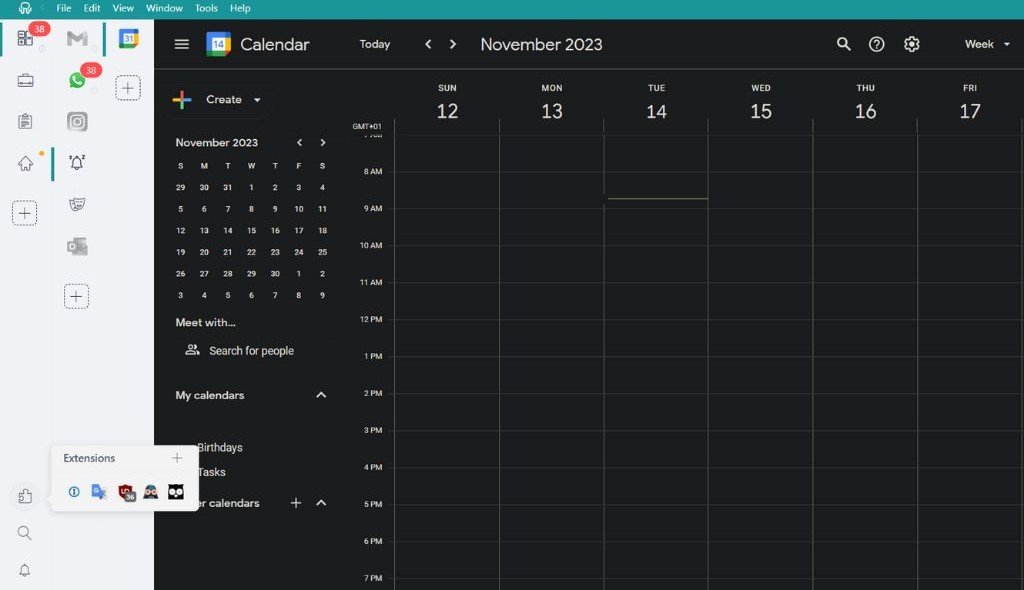This screenshot has height=590, width=1024.
Task: Select 20 in mini calendar
Action: coord(204,252)
